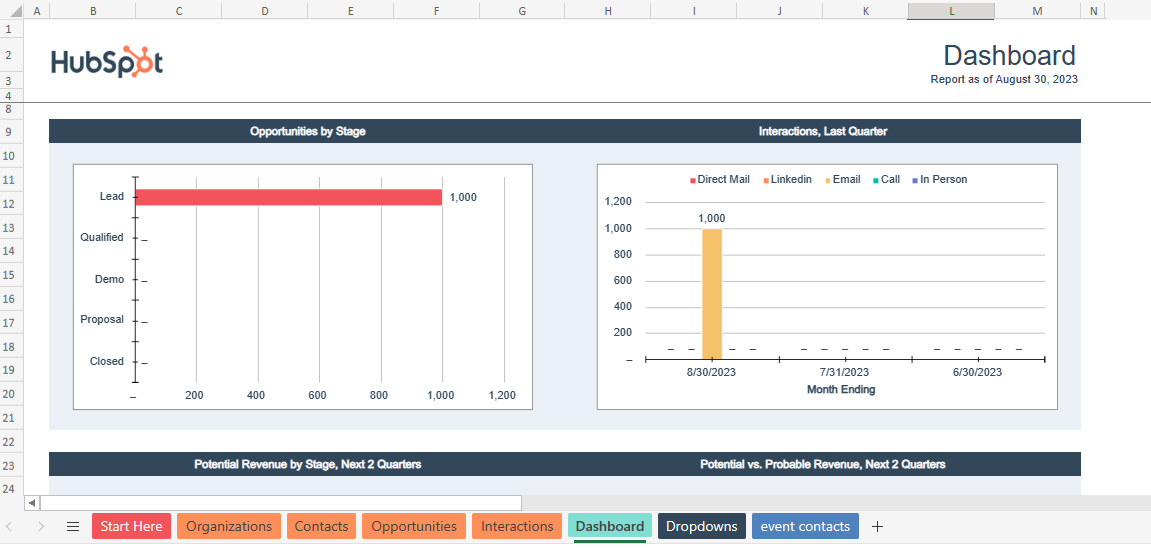Open the Contacts sheet tab
Image resolution: width=1151 pixels, height=548 pixels.
322,527
